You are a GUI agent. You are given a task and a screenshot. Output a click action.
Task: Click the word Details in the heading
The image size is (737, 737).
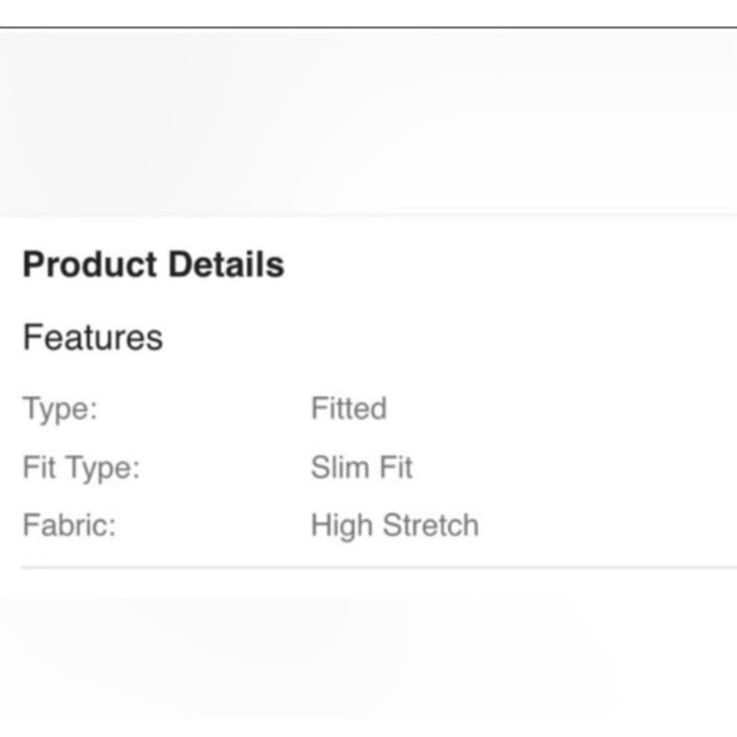click(227, 264)
